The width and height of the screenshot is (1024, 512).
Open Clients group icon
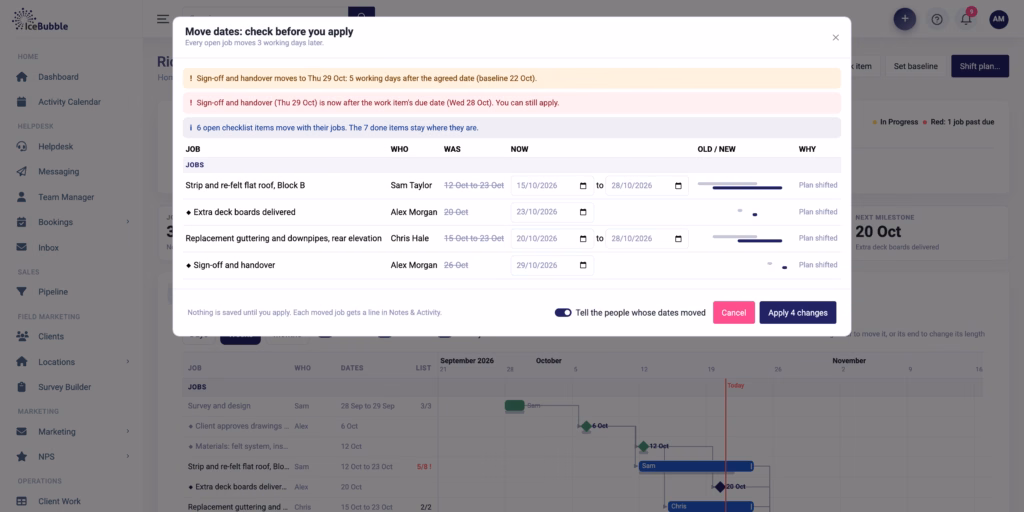[22, 336]
